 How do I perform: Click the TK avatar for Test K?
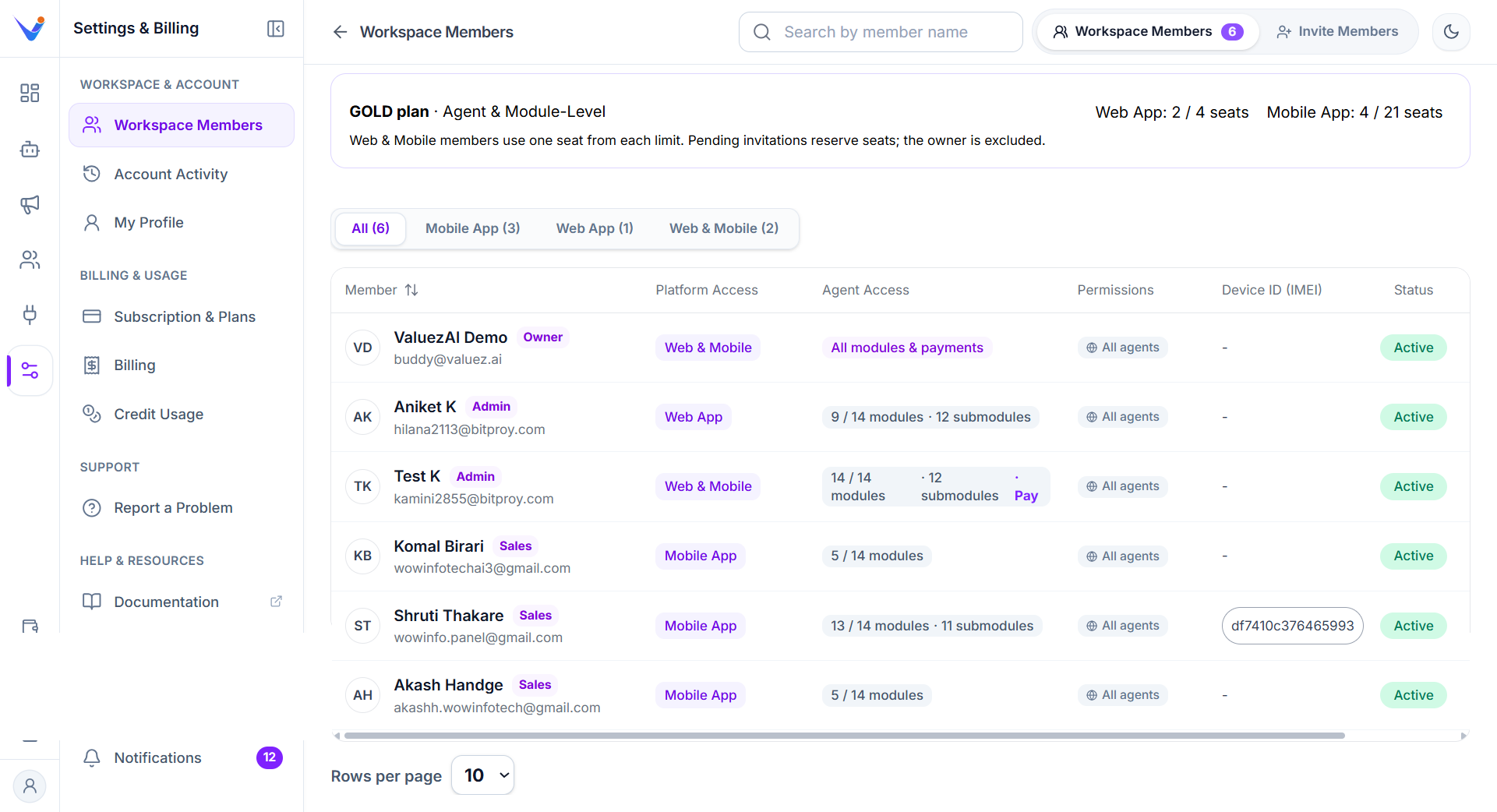362,486
